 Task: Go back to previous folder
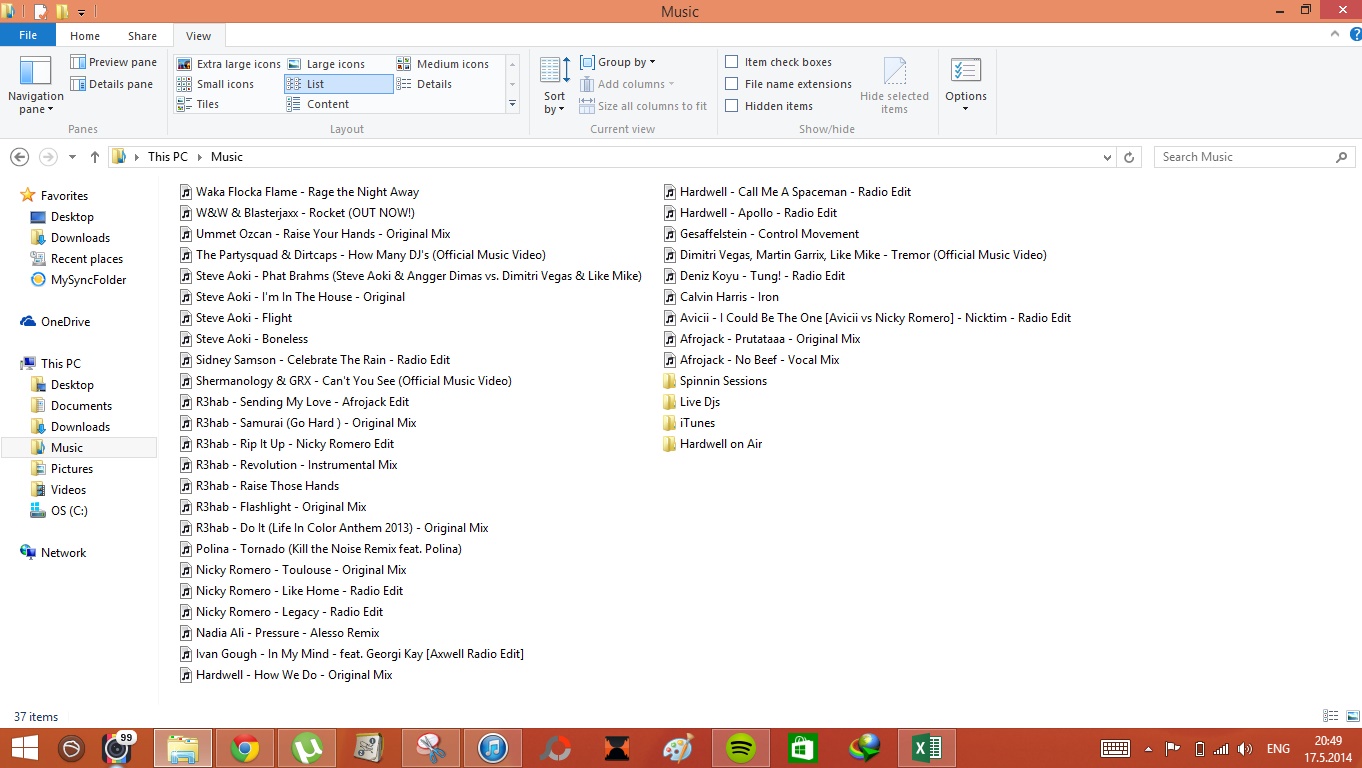[x=19, y=157]
